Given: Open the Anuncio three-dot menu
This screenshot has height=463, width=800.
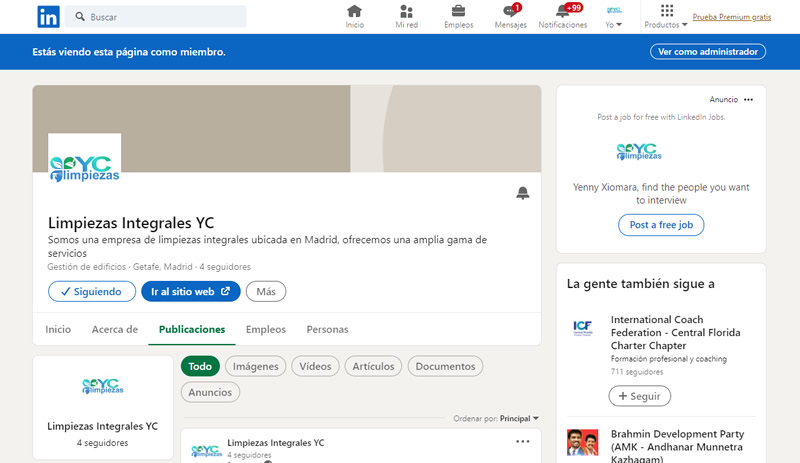Looking at the screenshot, I should [748, 100].
